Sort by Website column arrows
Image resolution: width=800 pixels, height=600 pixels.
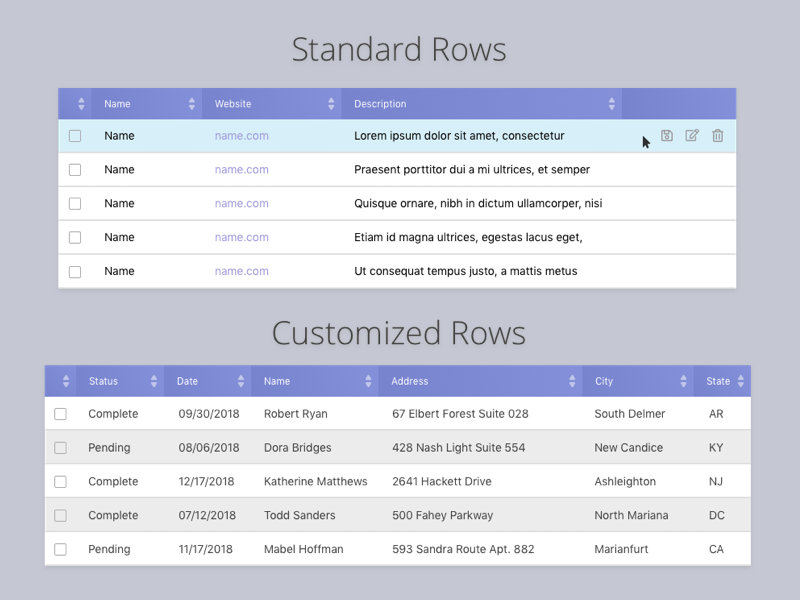pyautogui.click(x=331, y=104)
